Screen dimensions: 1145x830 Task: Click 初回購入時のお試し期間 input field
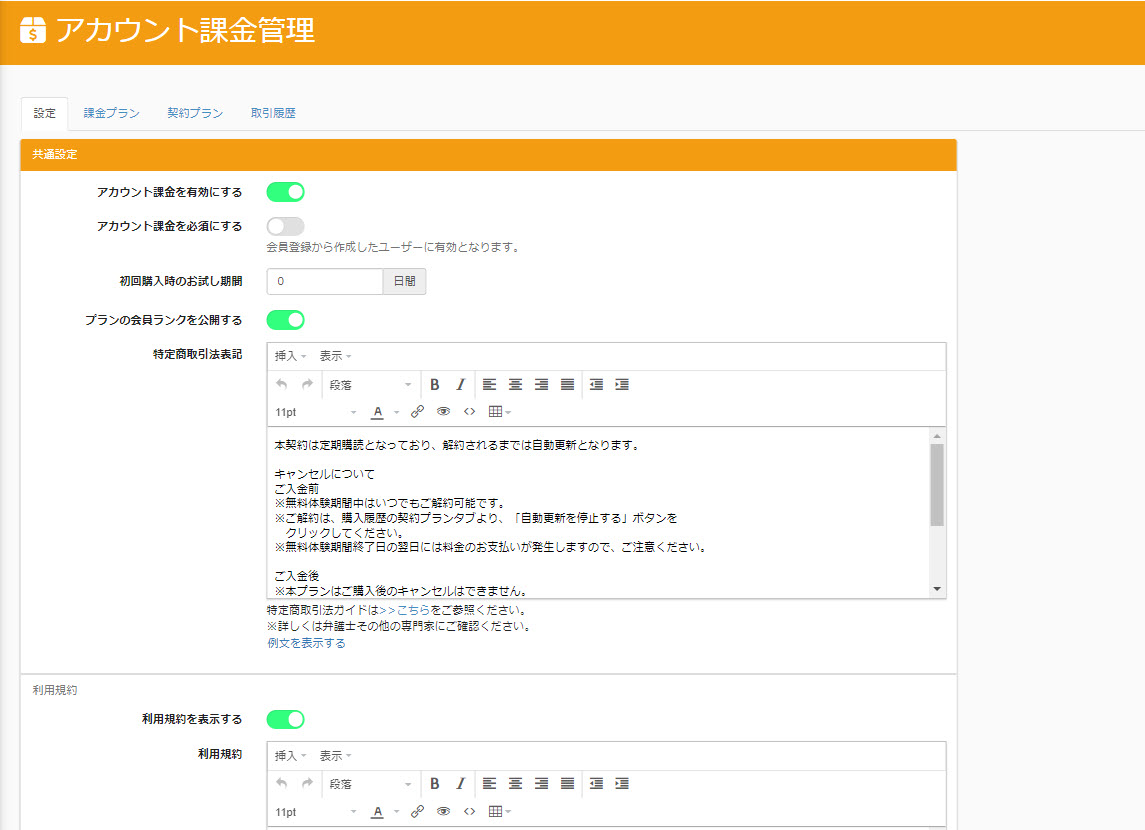point(325,282)
